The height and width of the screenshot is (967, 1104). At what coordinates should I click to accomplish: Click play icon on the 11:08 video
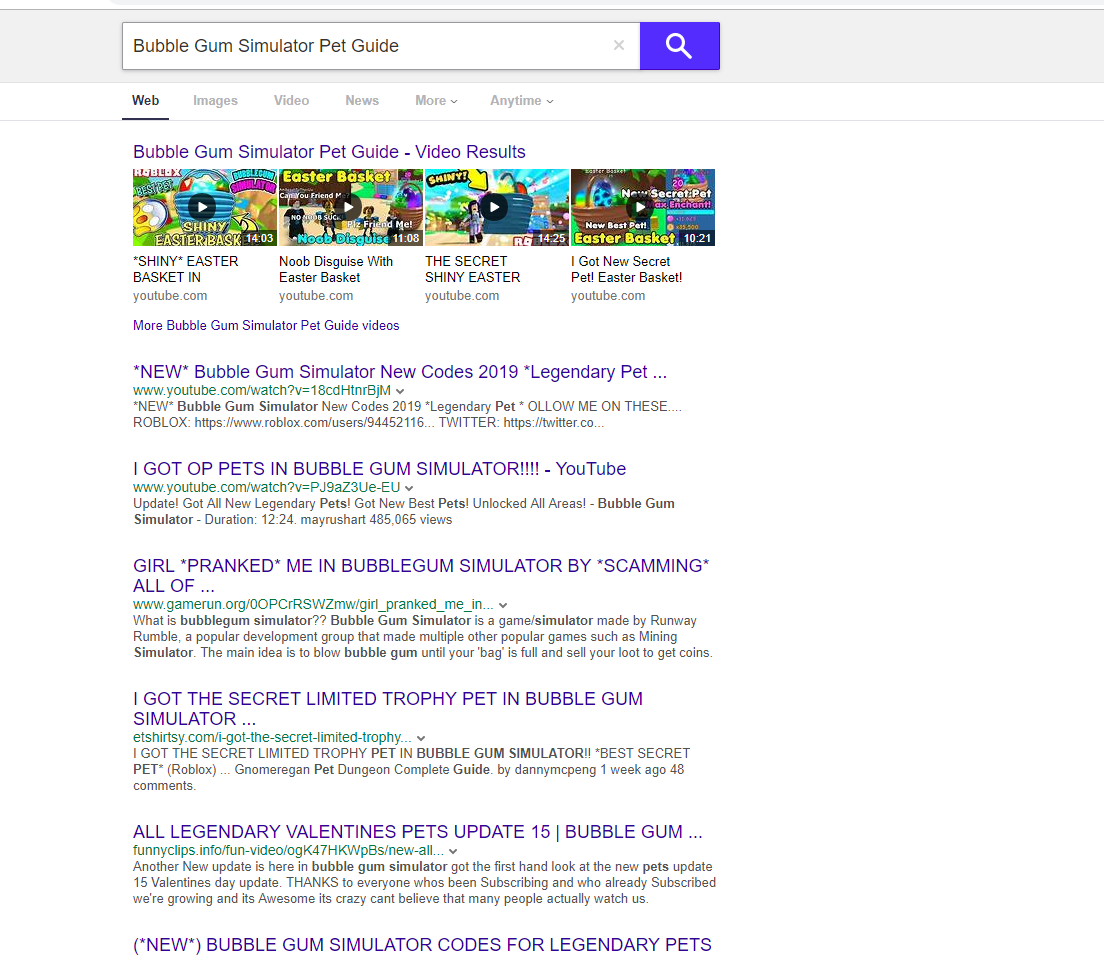click(x=349, y=207)
